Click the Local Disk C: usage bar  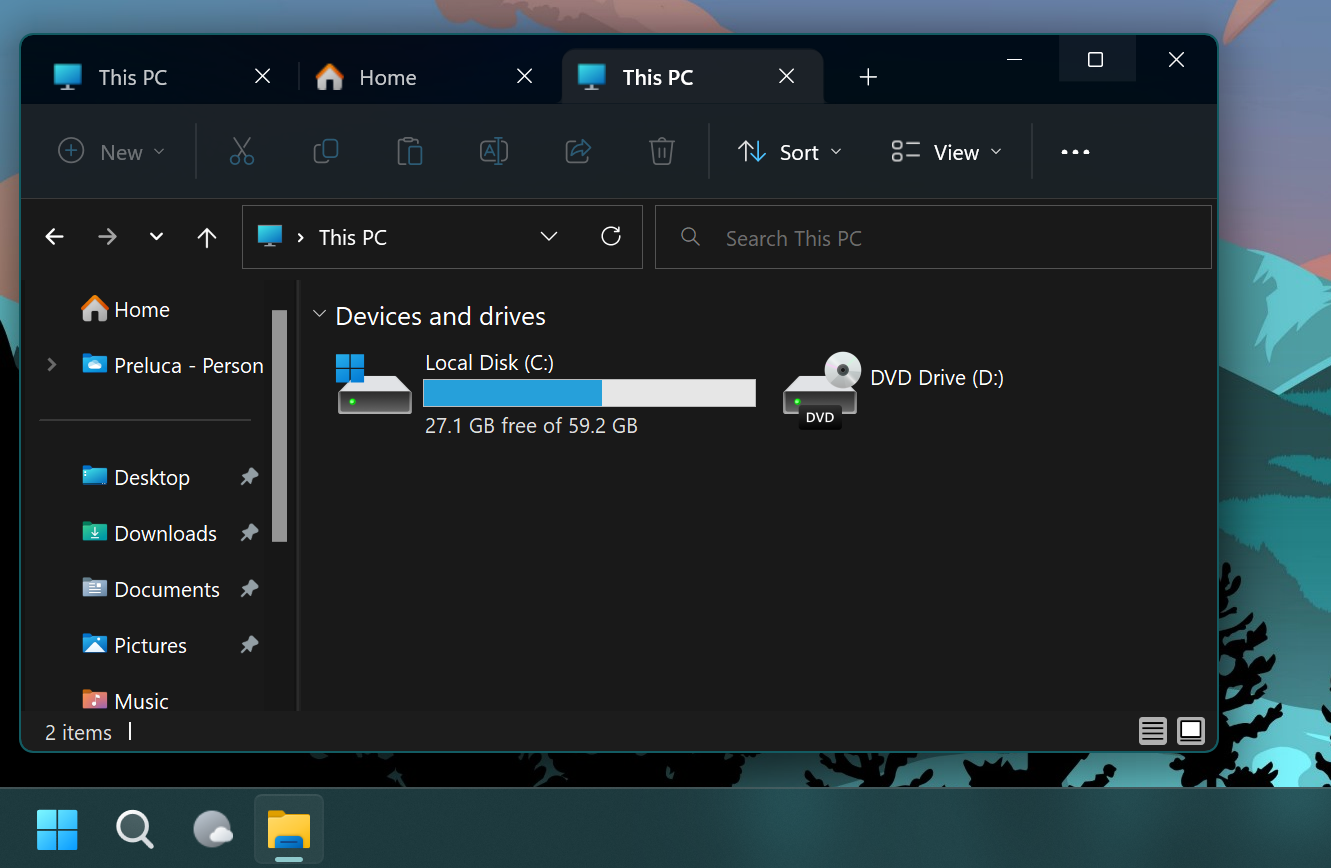588,392
